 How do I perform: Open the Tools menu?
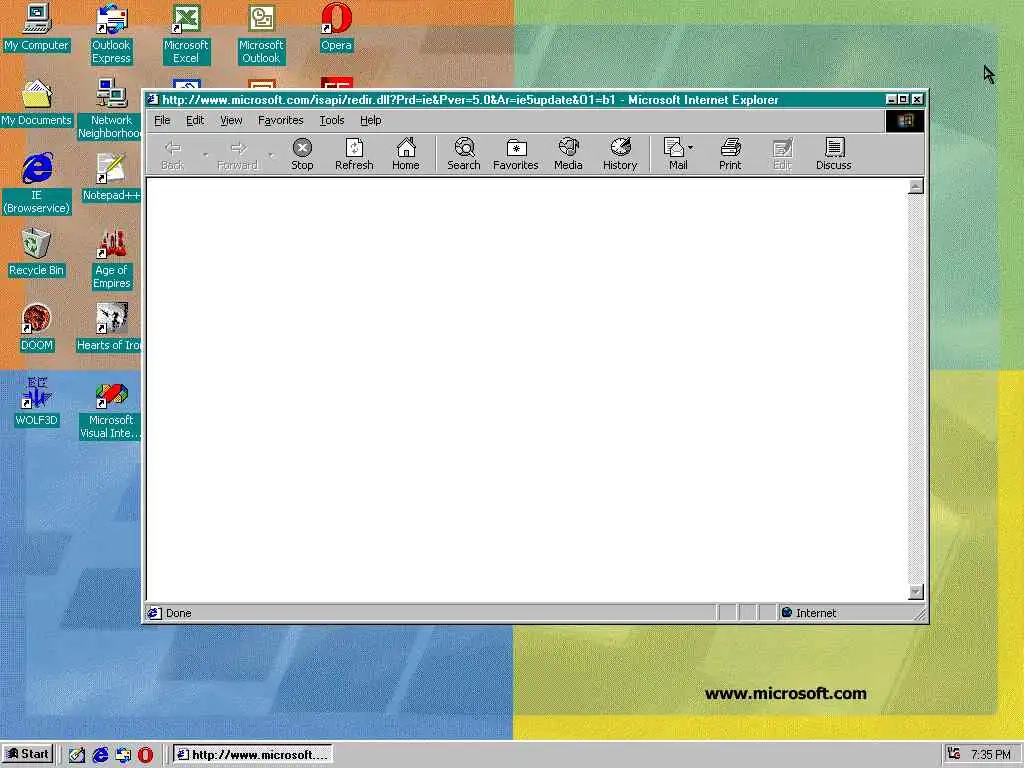point(332,120)
